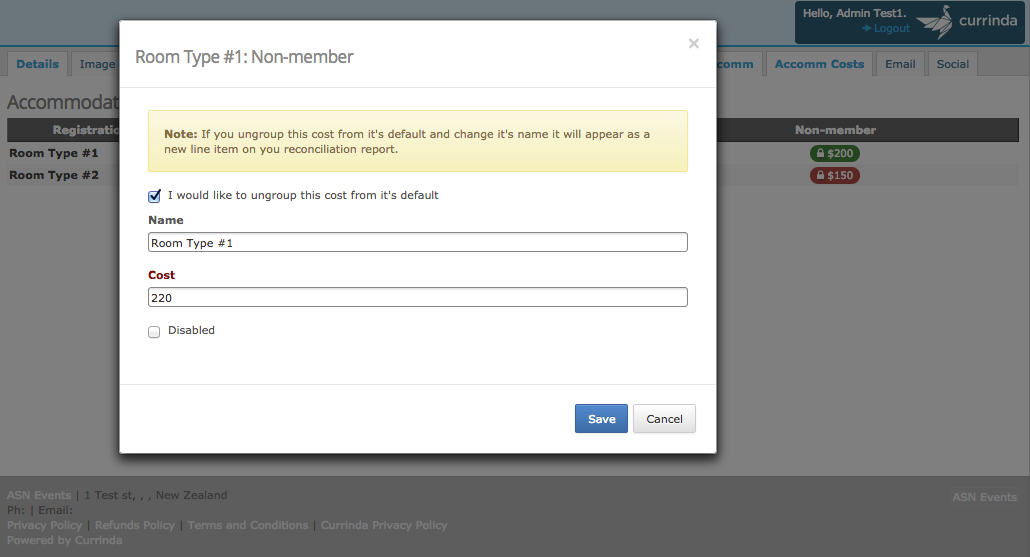This screenshot has height=557, width=1030.
Task: Open Currinda Privacy Policy footer link
Action: click(x=384, y=525)
